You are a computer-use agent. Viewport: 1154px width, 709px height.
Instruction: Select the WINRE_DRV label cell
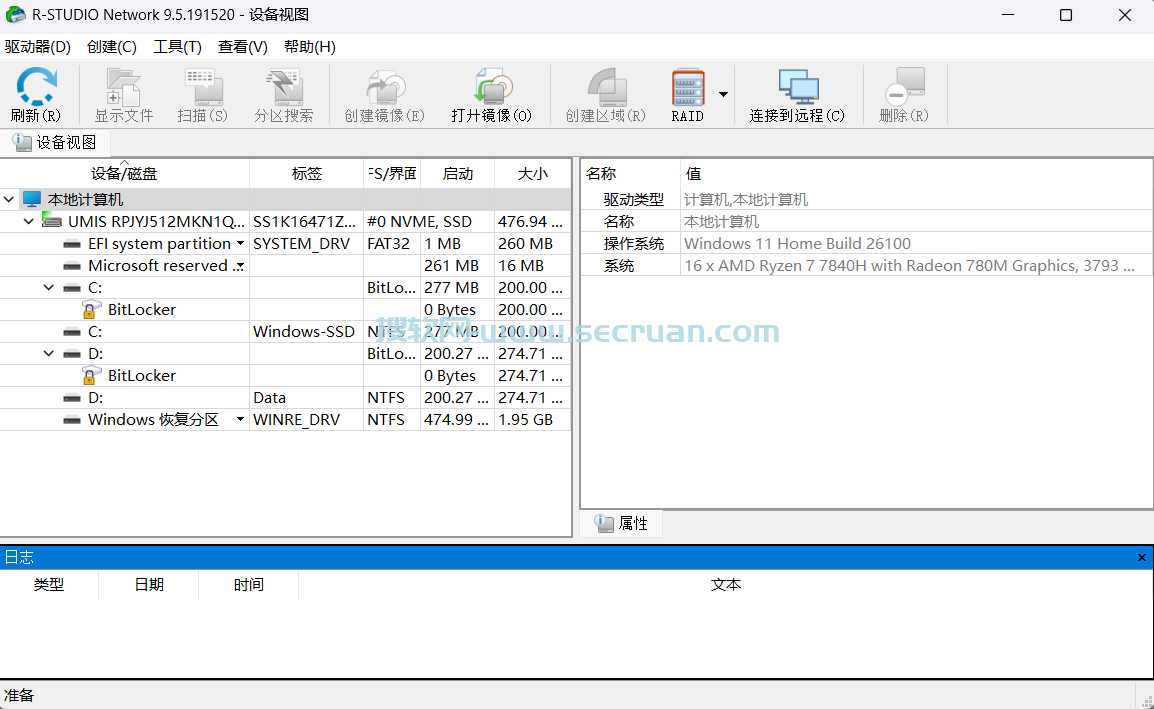coord(306,420)
